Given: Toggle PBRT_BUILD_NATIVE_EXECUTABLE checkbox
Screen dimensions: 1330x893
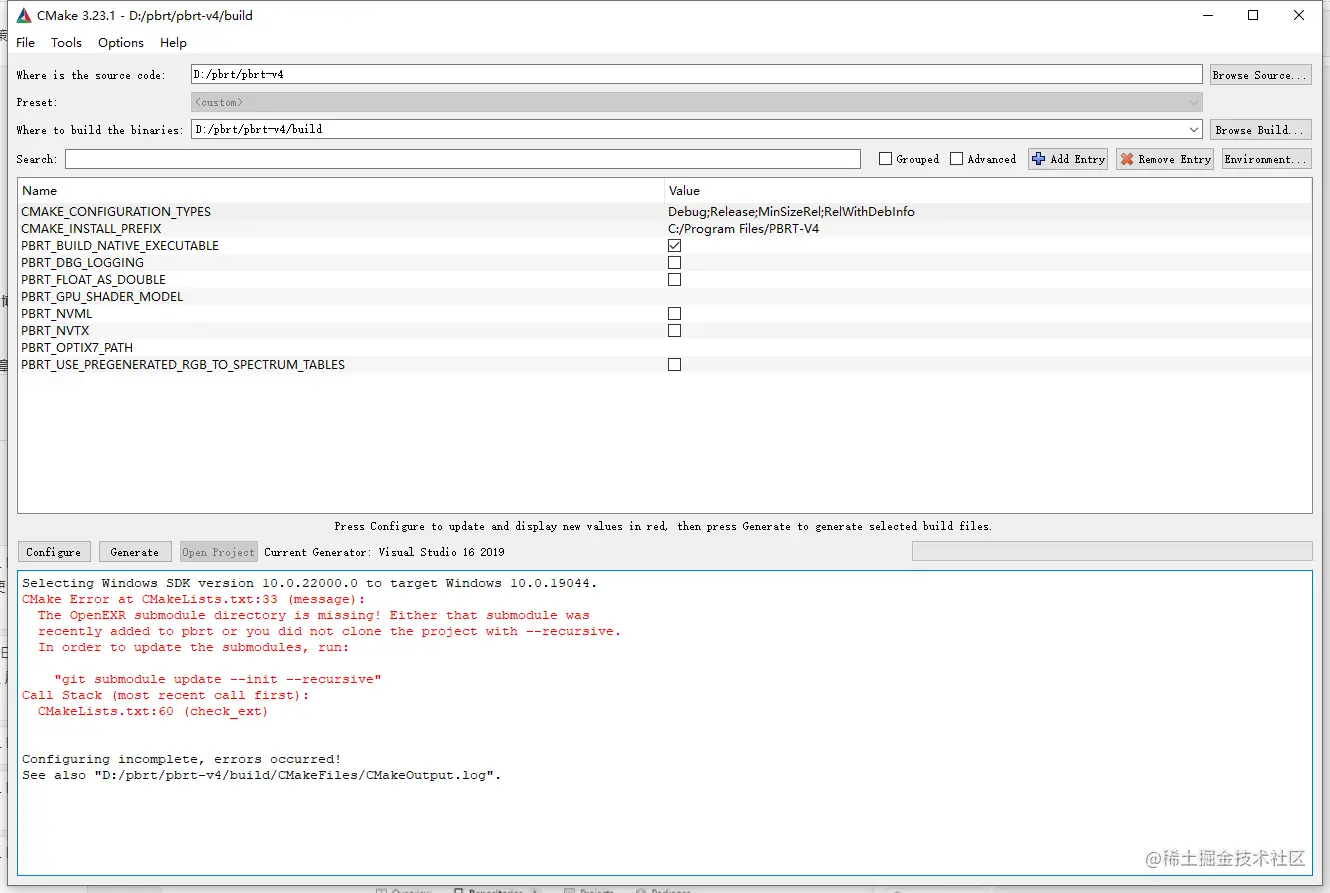Looking at the screenshot, I should coord(675,246).
